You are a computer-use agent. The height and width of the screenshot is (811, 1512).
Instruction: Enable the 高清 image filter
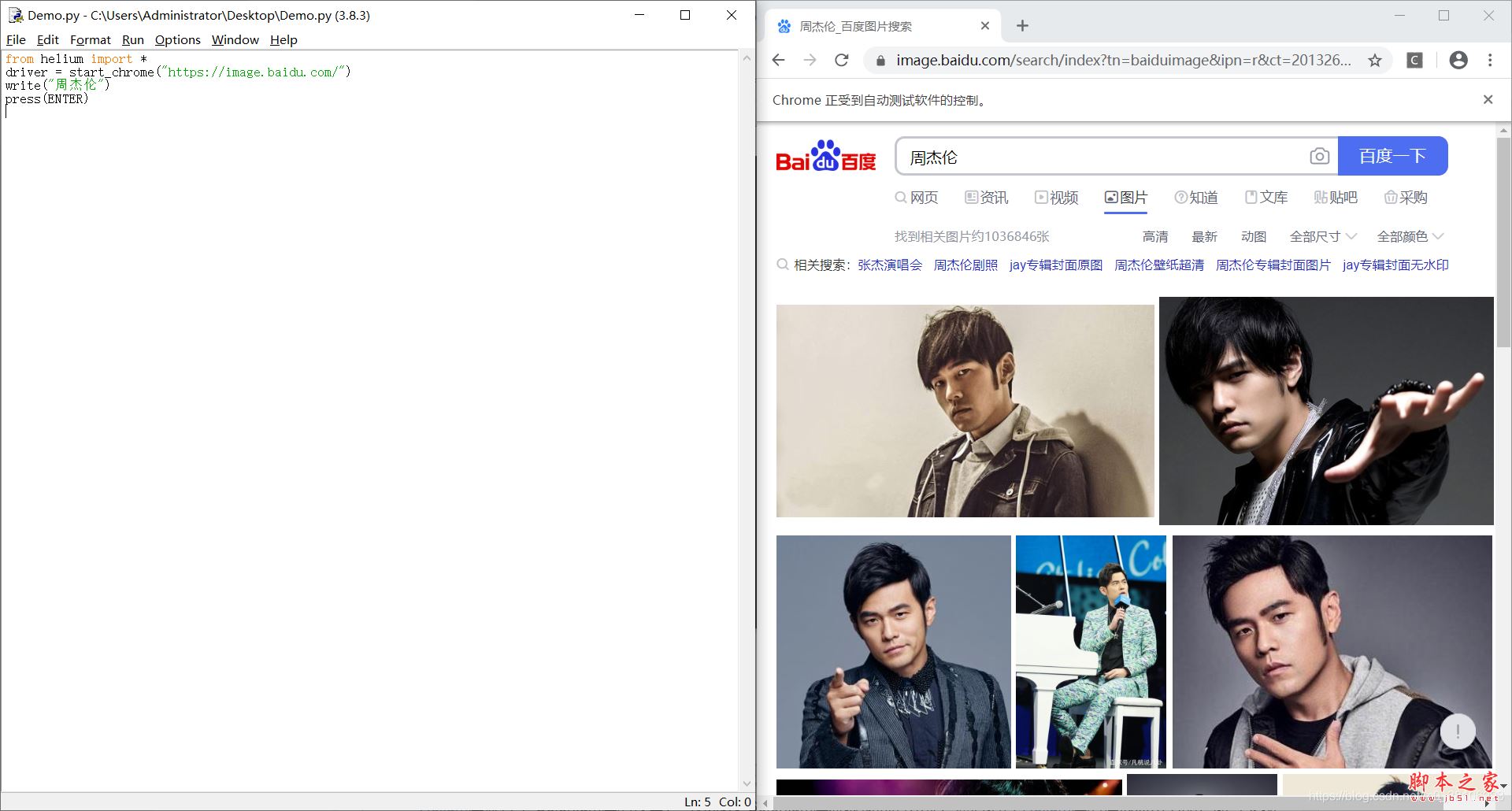point(1154,236)
